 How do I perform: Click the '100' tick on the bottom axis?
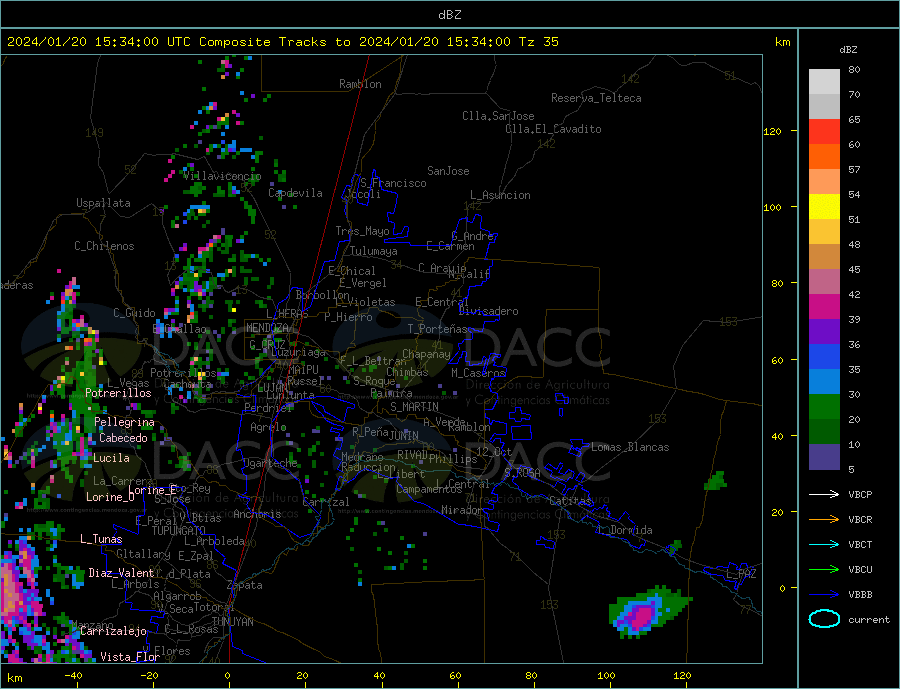[606, 676]
